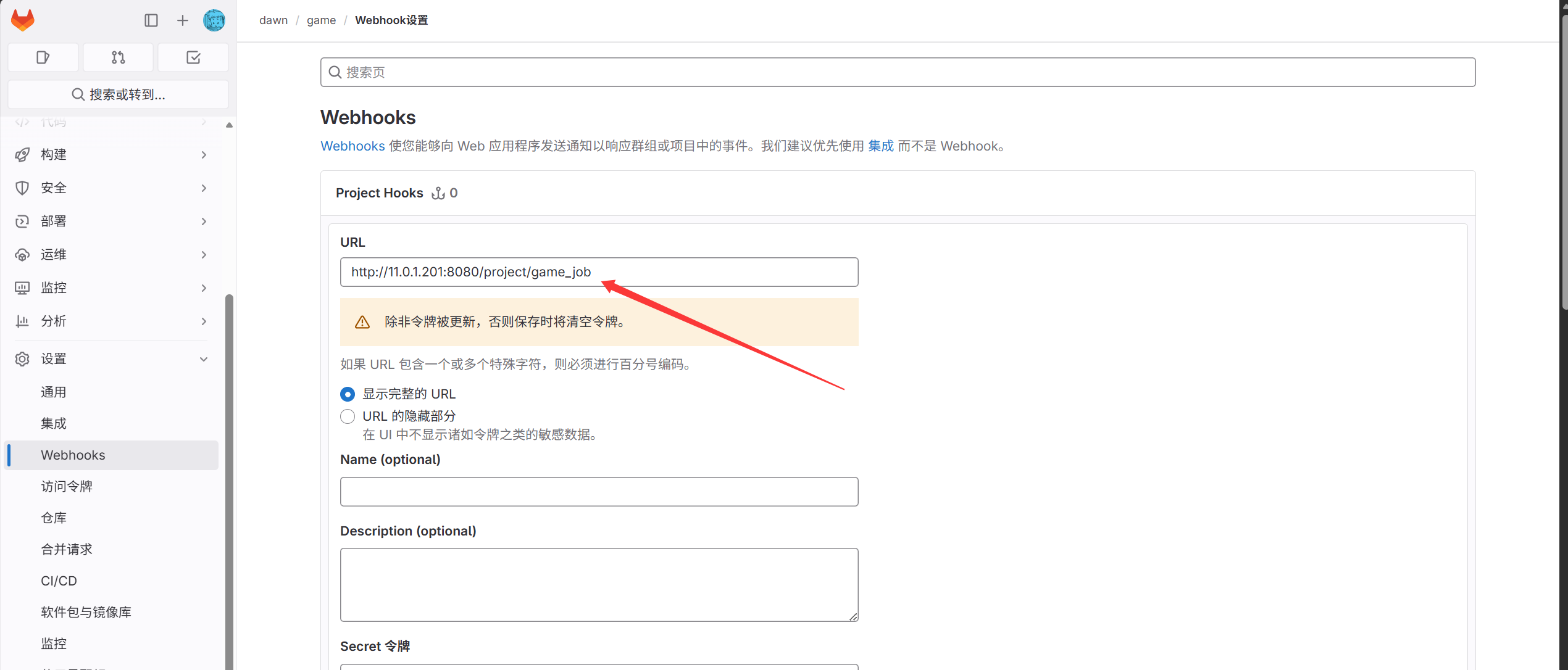
Task: Expand the 运维 section chevron
Action: coord(204,254)
